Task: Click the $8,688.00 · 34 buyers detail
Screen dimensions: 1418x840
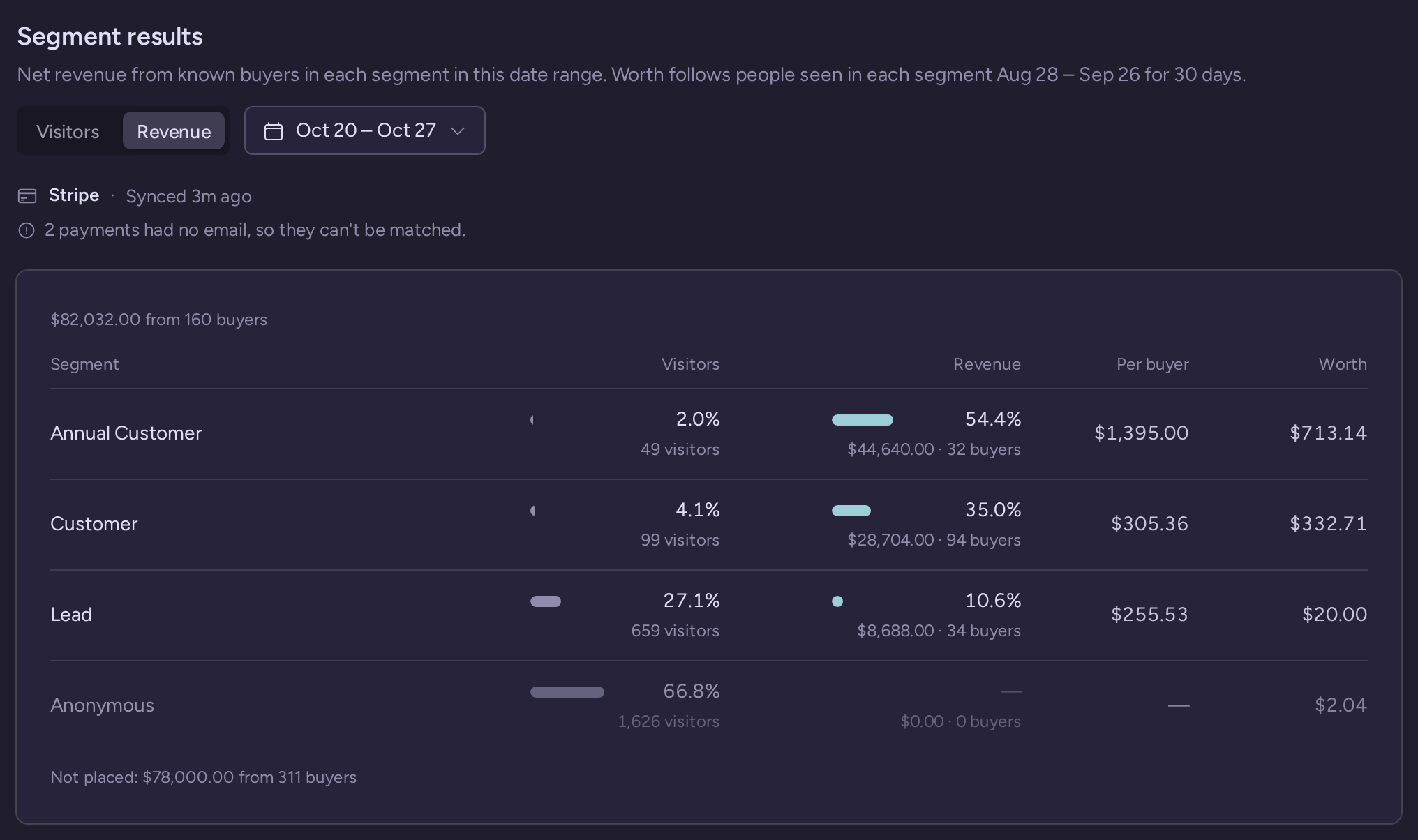Action: (939, 631)
